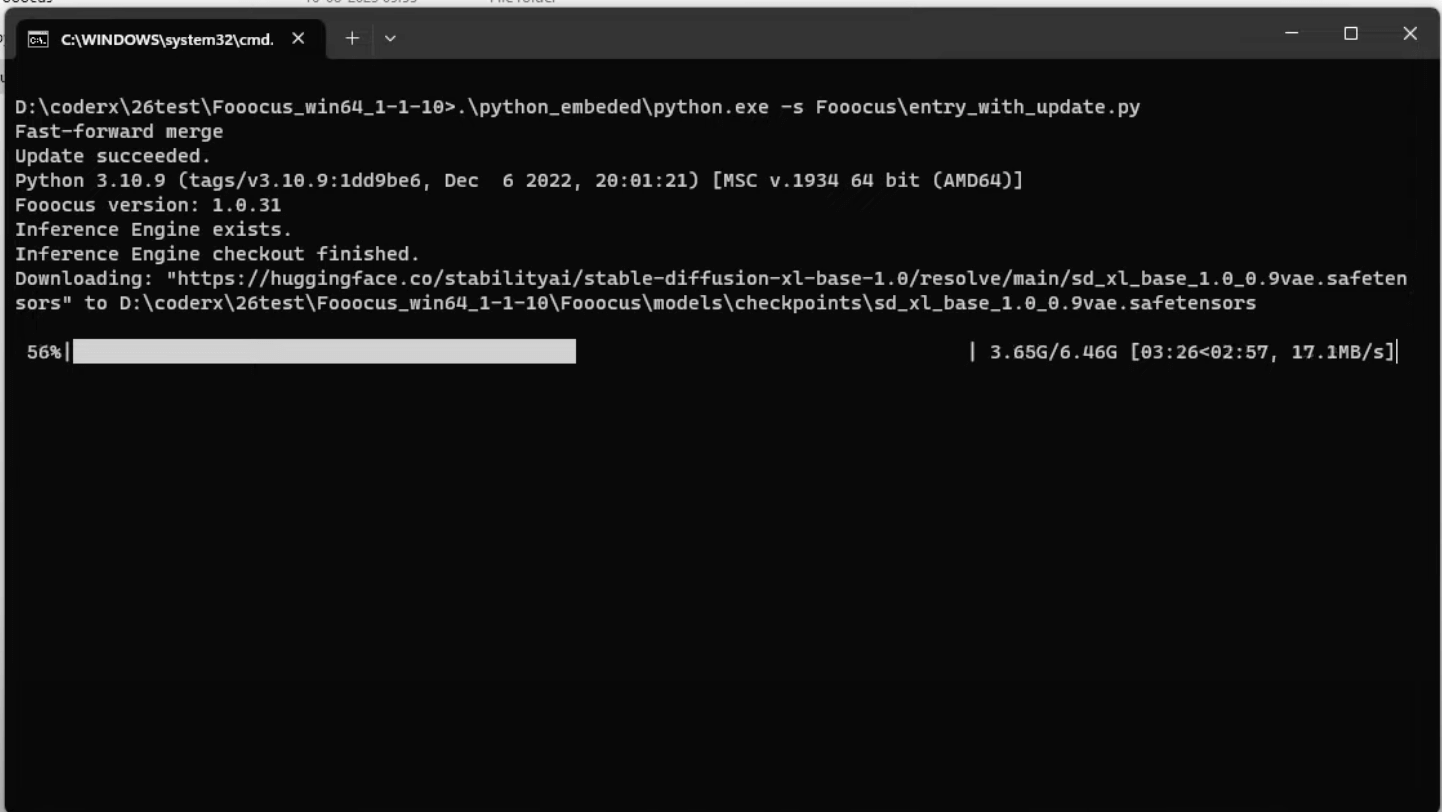The image size is (1442, 812).
Task: Open a new terminal tab
Action: tap(352, 38)
